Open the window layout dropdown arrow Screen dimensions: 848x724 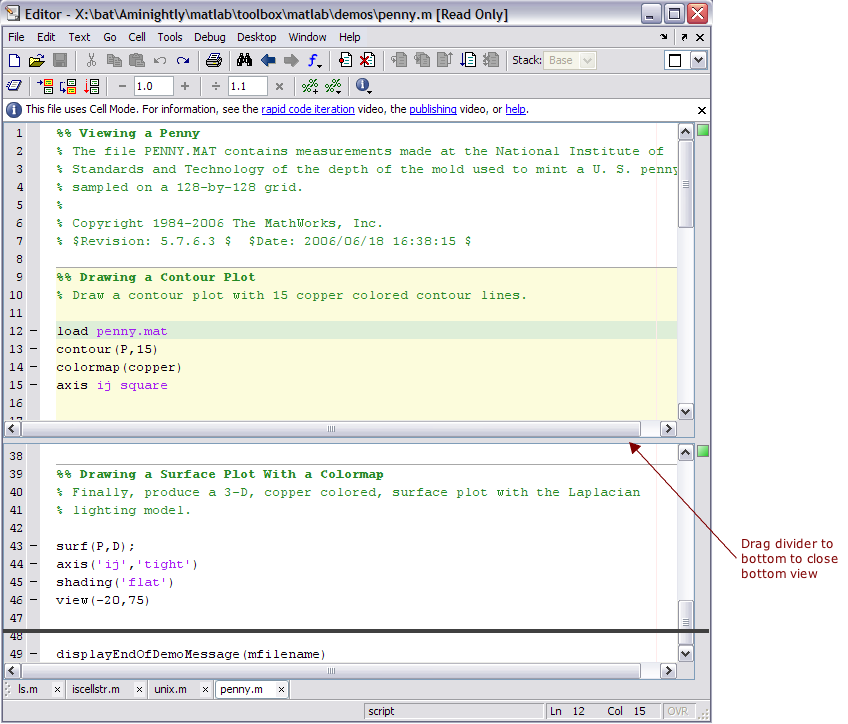[x=698, y=61]
